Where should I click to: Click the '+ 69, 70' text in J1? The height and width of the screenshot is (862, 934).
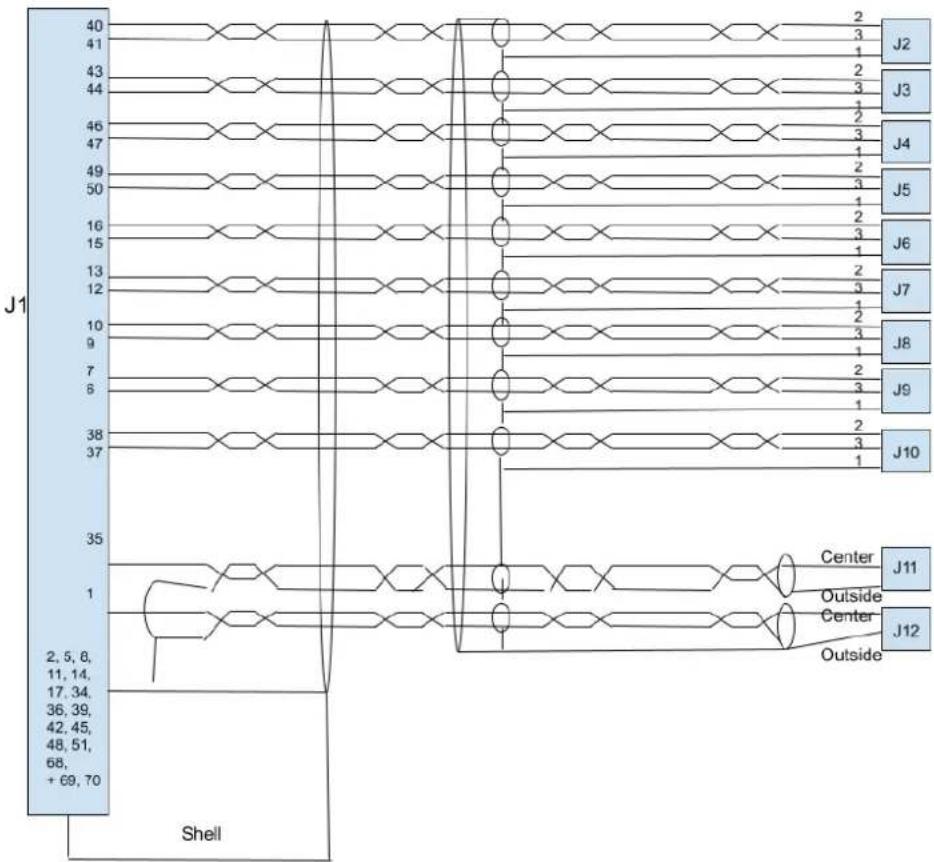click(x=73, y=780)
